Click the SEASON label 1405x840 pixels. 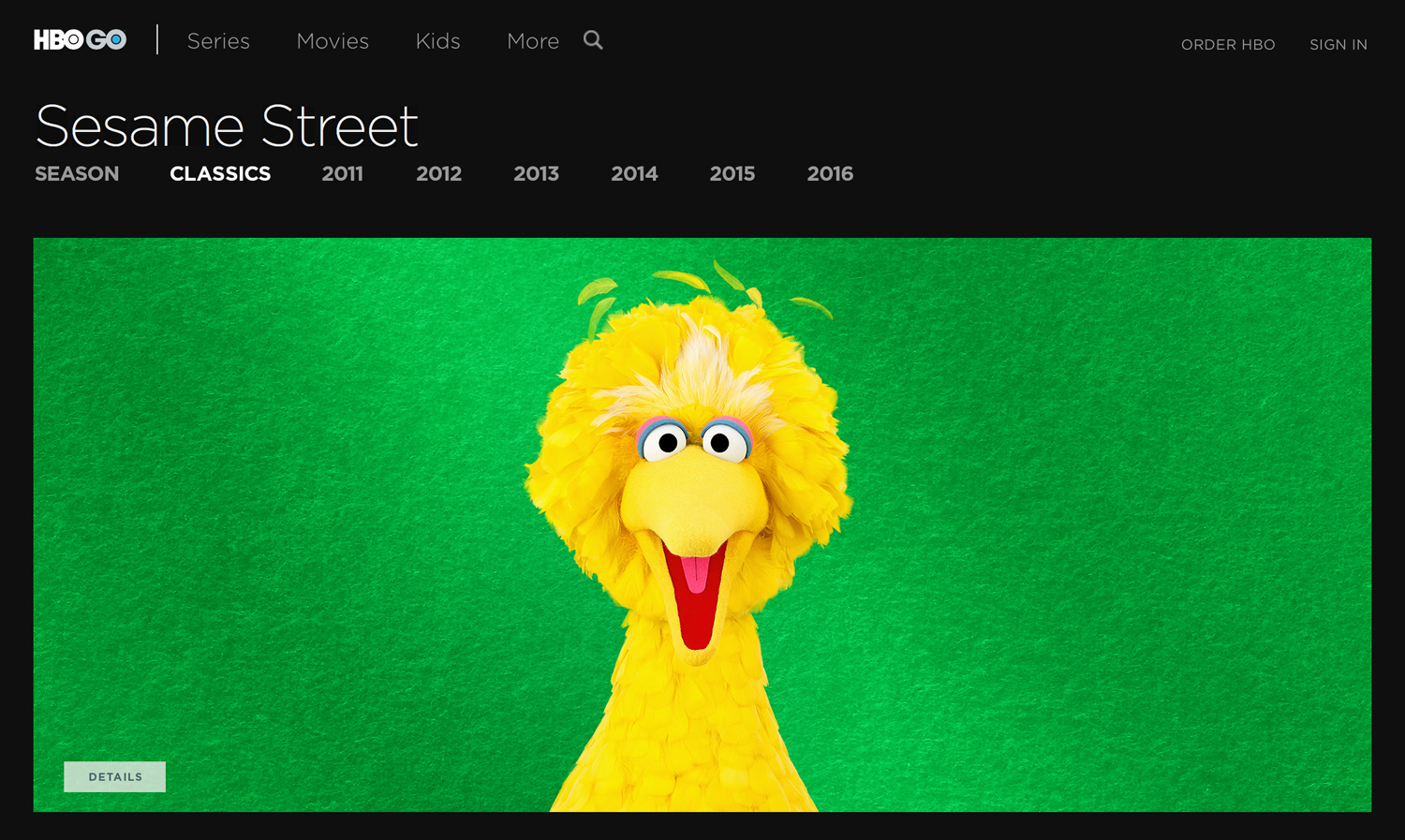click(x=77, y=173)
